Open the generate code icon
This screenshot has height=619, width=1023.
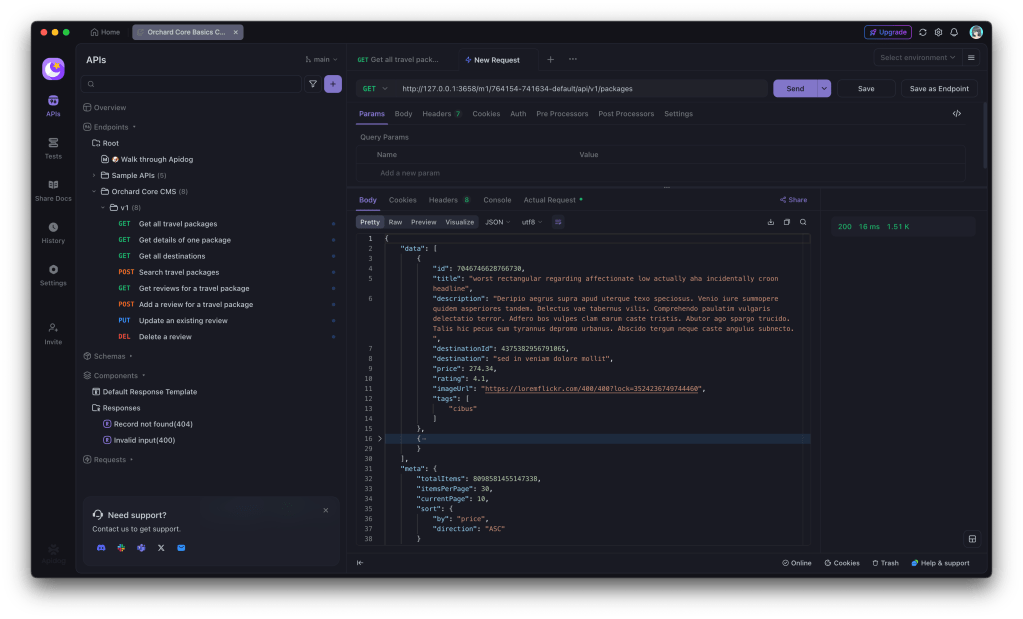point(956,114)
